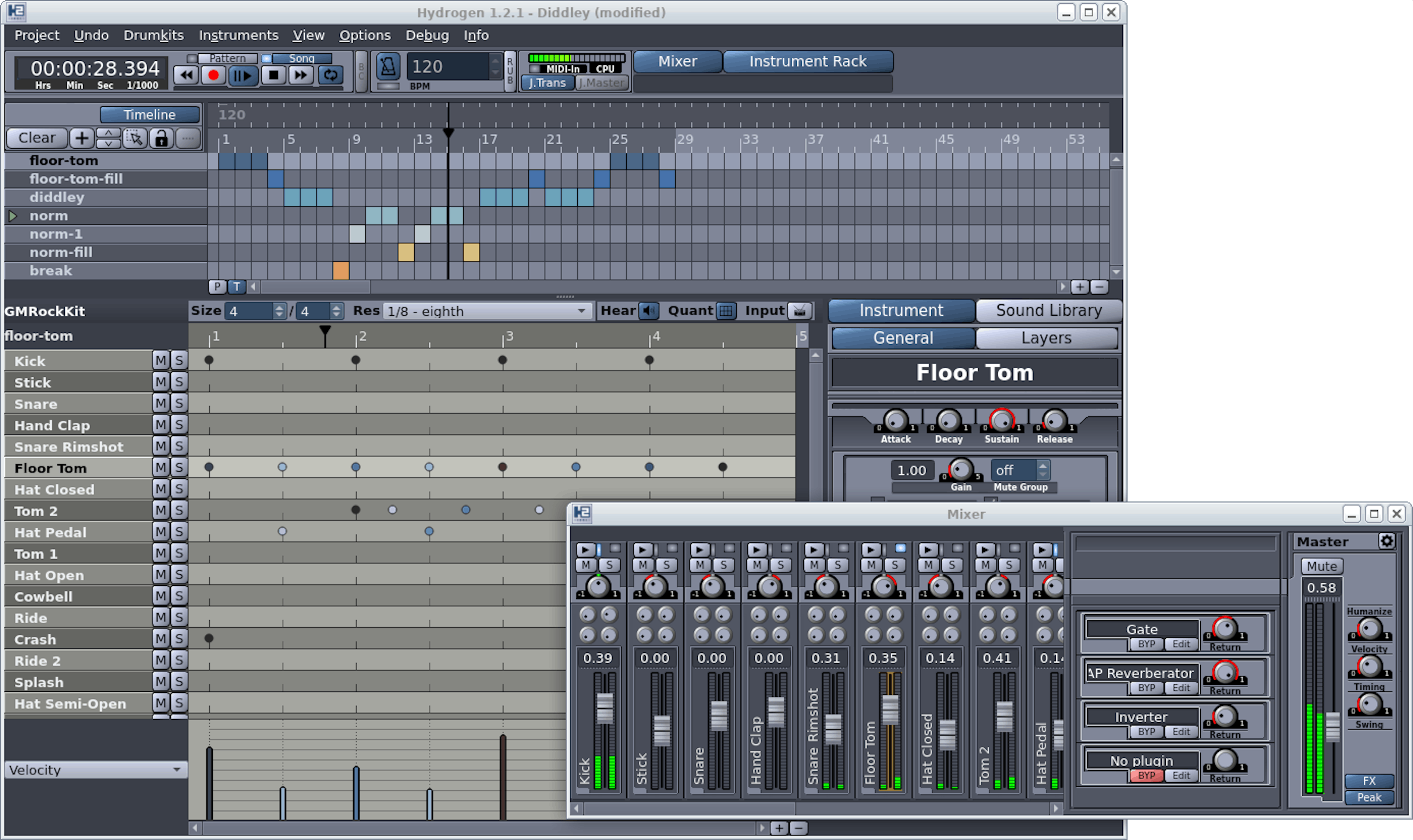The height and width of the screenshot is (840, 1413).
Task: Toggle the pattern lock icon
Action: [161, 138]
